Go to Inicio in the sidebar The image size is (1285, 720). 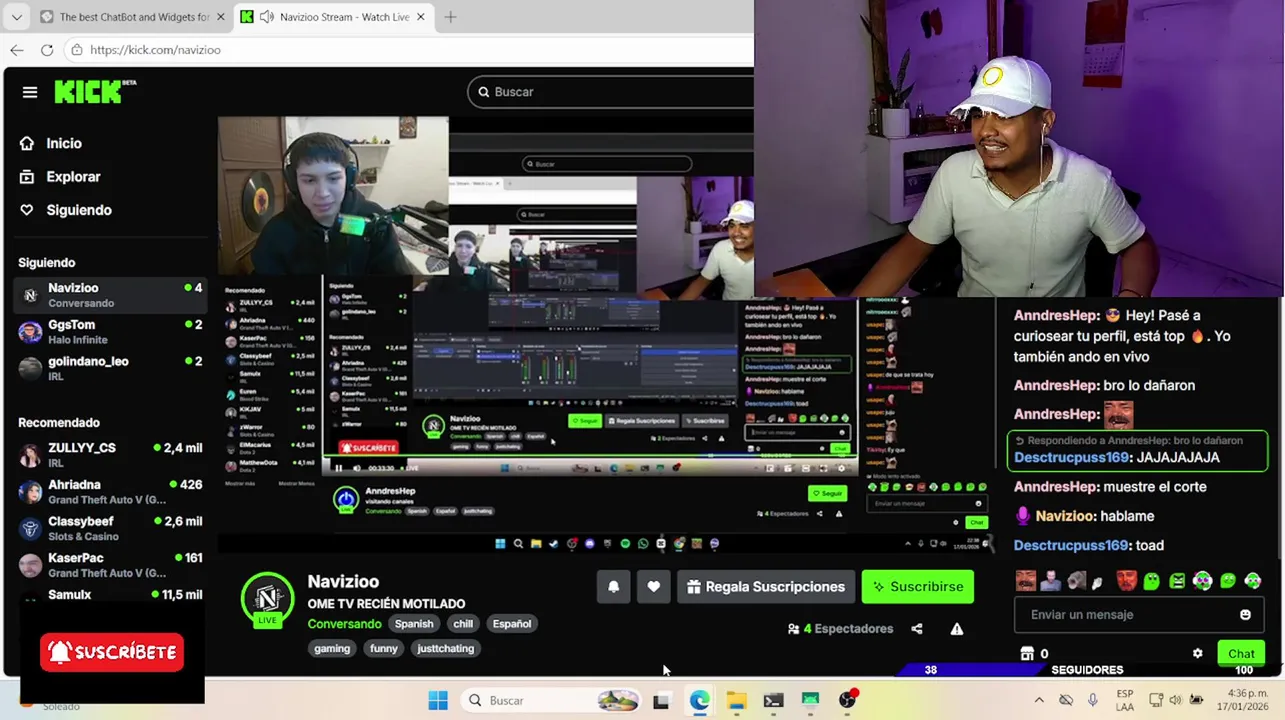pos(64,143)
